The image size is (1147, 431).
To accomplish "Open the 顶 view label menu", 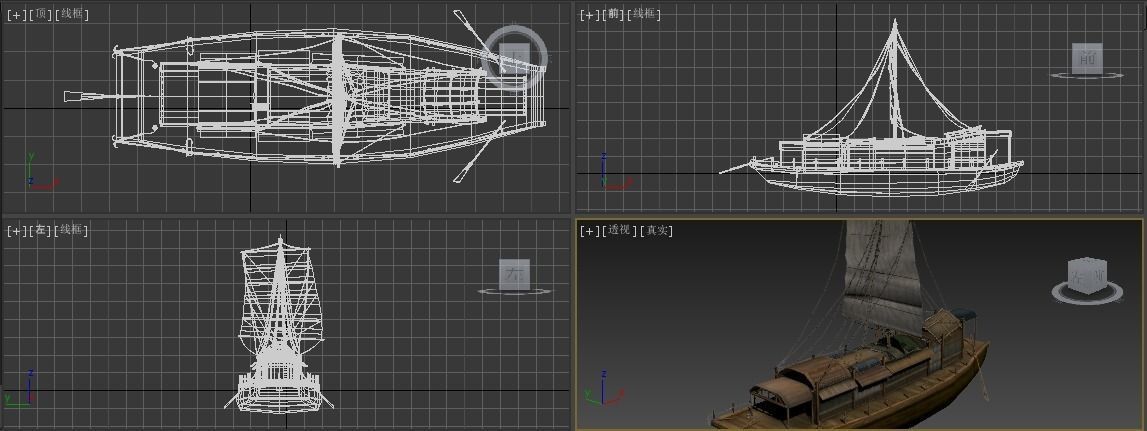I will pyautogui.click(x=41, y=14).
